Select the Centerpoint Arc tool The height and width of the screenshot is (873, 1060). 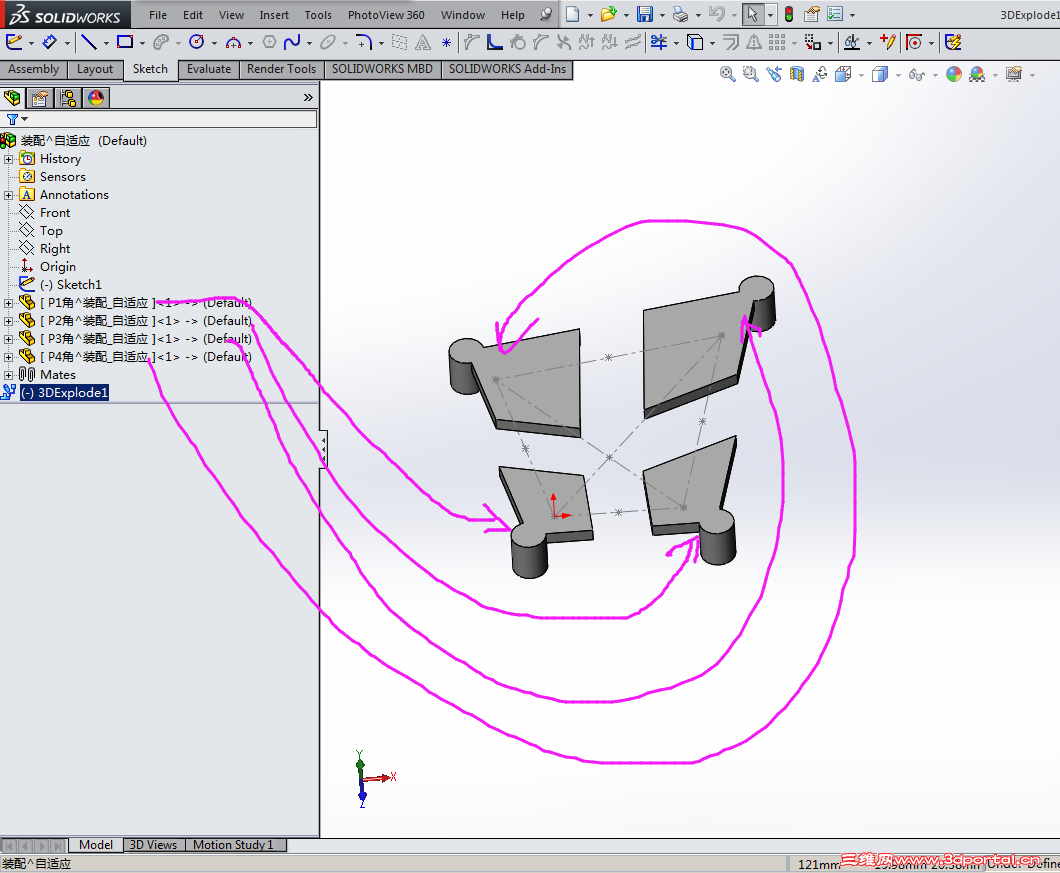pos(233,43)
